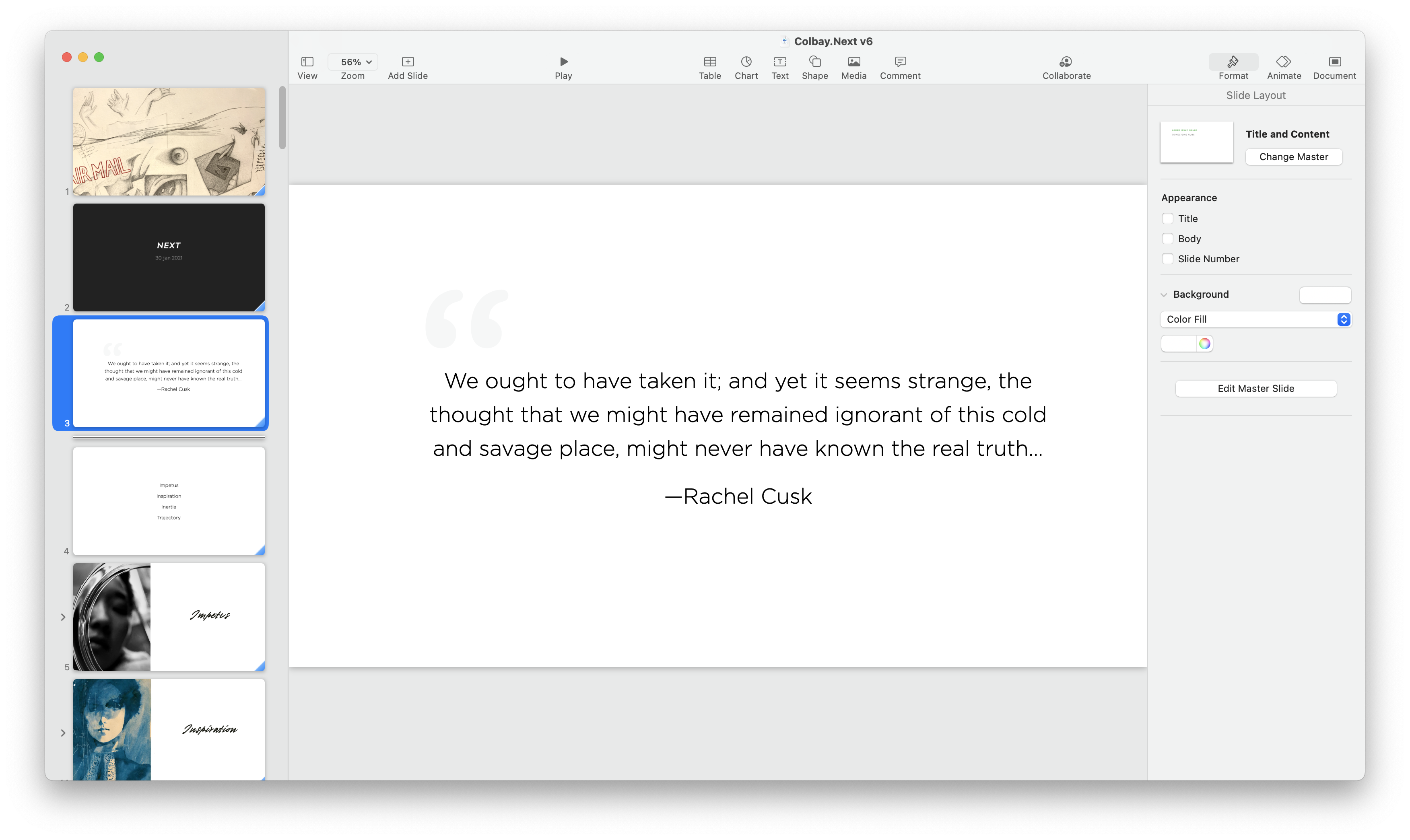Screen dimensions: 1410x840
Task: Click the document icon beside Colbay.Next v6
Action: point(784,41)
